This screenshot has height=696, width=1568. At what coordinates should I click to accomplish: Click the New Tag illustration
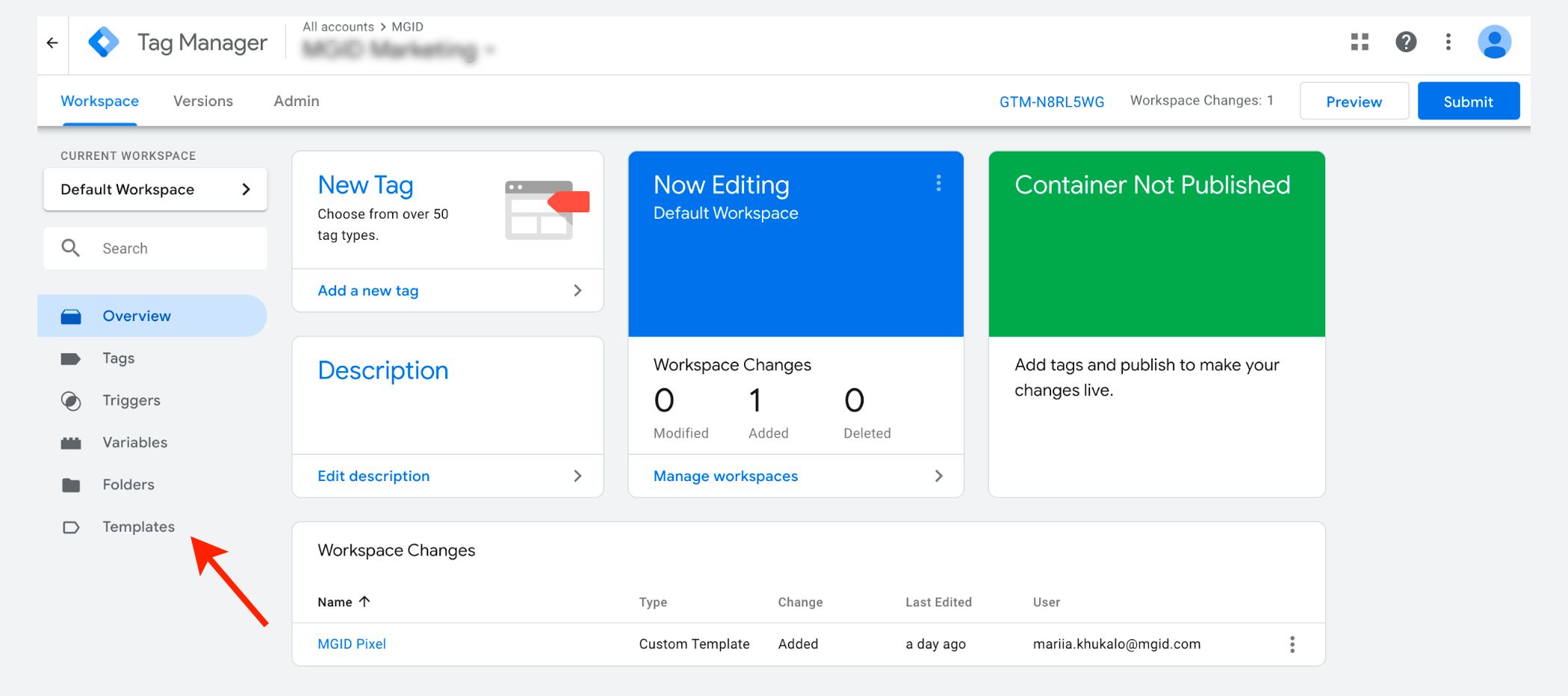pyautogui.click(x=547, y=210)
